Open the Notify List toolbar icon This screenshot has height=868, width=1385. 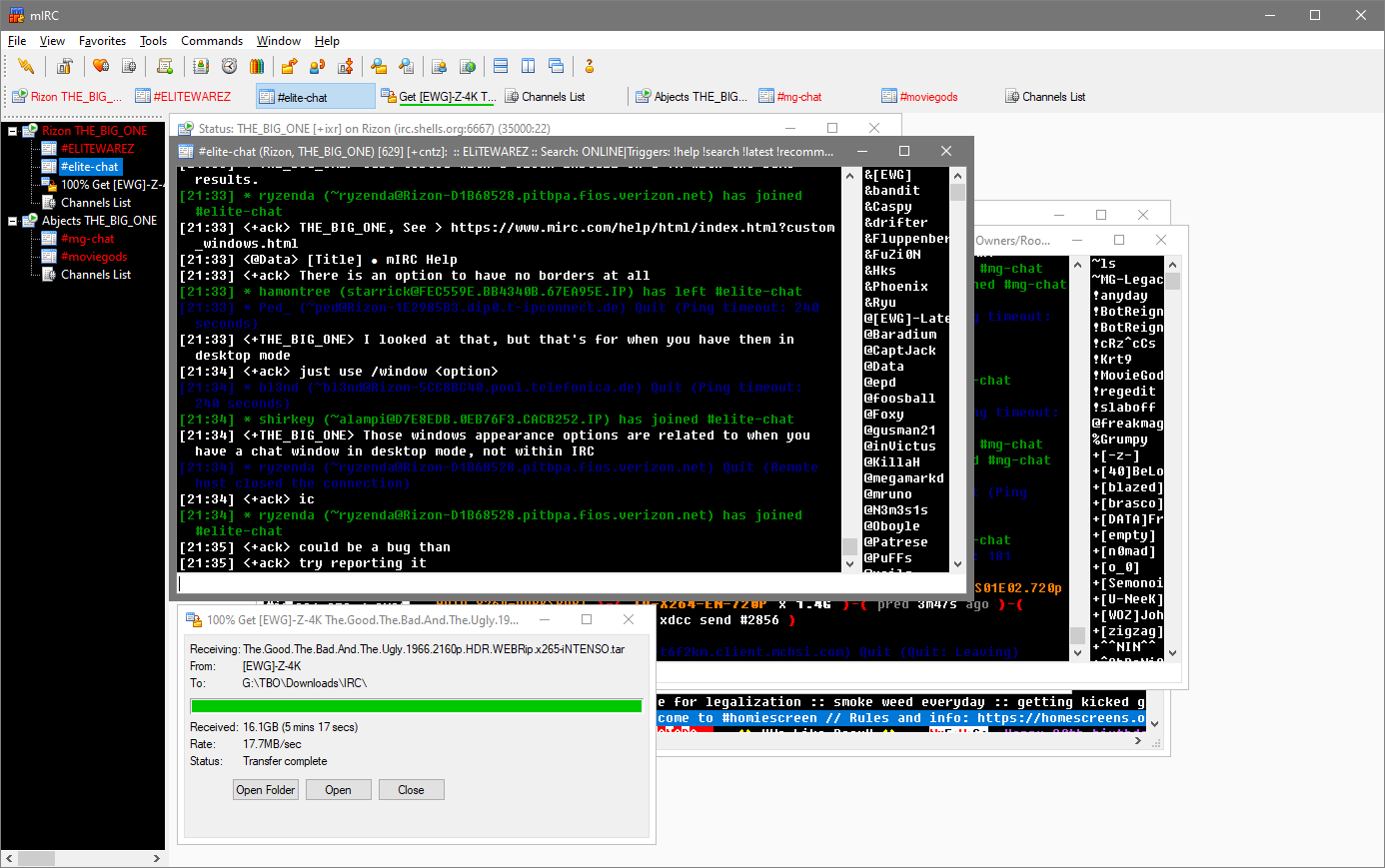[439, 66]
